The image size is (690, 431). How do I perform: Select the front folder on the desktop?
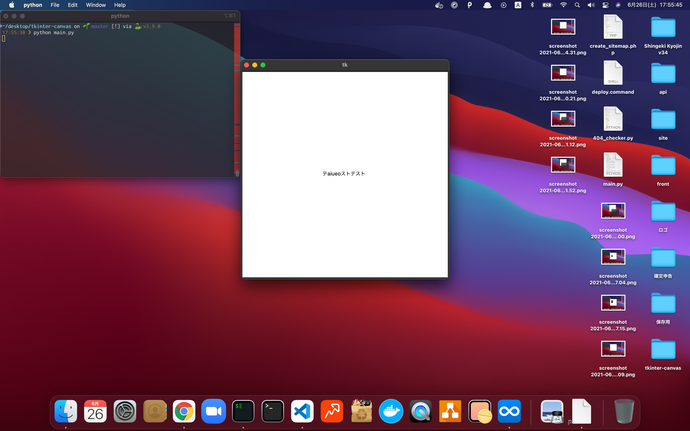663,169
